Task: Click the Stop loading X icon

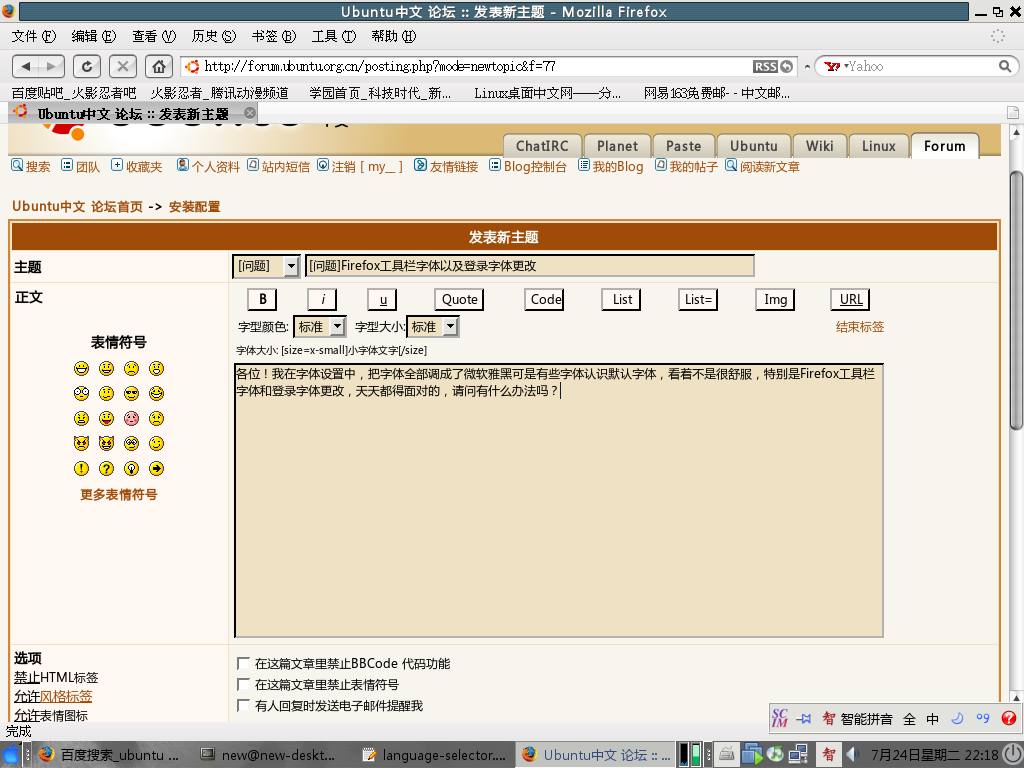Action: pyautogui.click(x=123, y=66)
